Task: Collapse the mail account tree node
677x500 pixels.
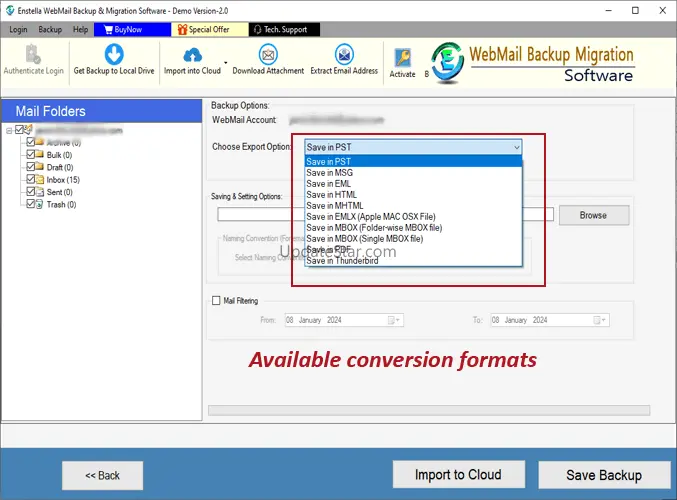Action: tap(9, 130)
